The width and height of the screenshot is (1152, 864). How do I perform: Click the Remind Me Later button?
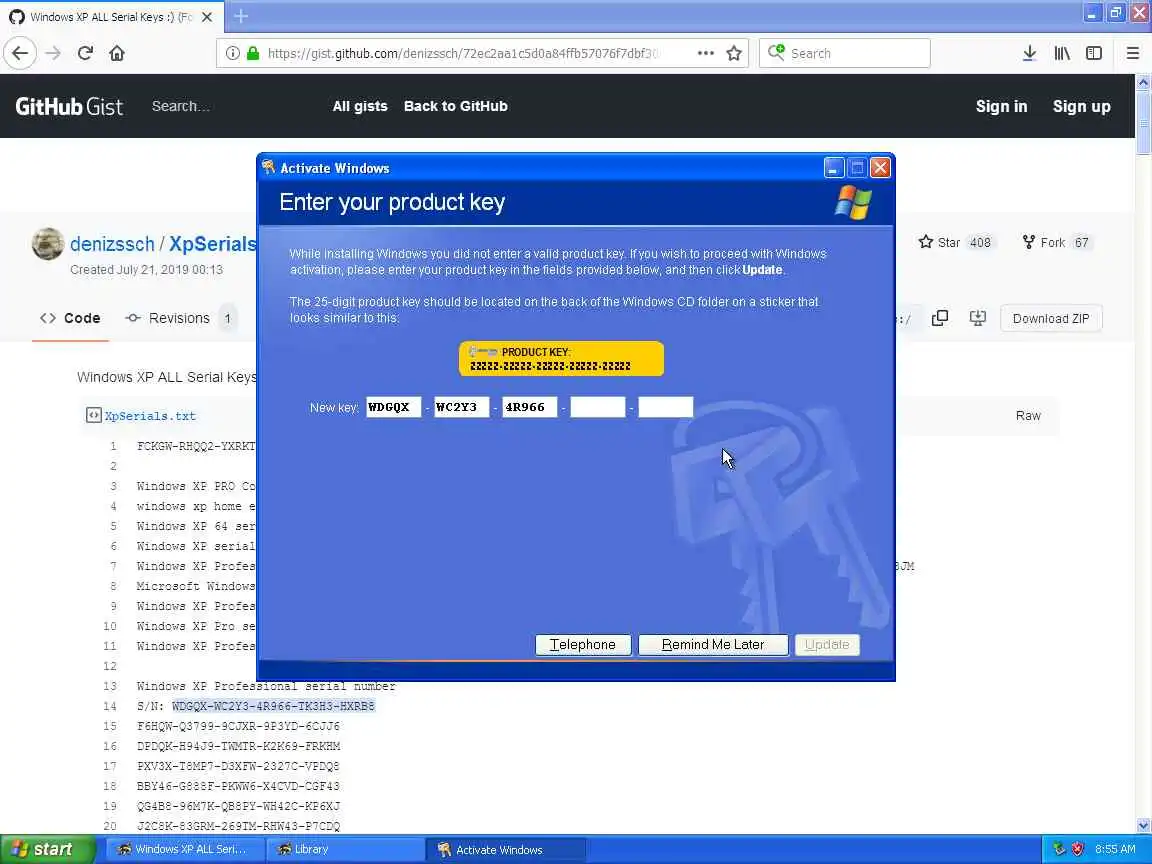point(713,644)
